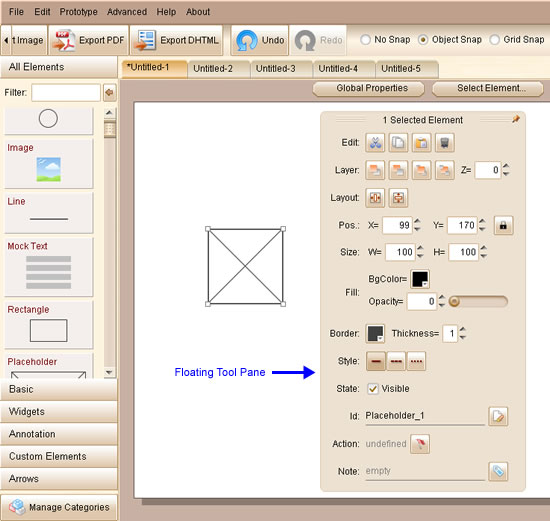The height and width of the screenshot is (521, 550).
Task: Pin the floating tool pane
Action: [516, 119]
